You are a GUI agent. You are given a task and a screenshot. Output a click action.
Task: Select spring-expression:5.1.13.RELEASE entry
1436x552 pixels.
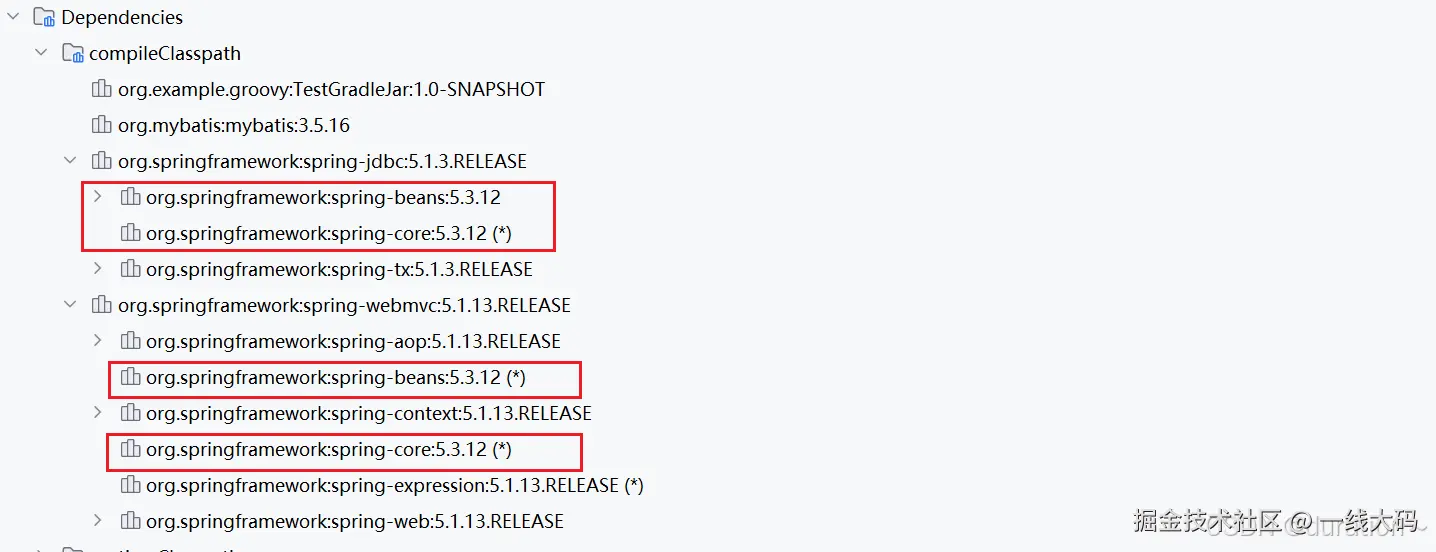pos(394,485)
